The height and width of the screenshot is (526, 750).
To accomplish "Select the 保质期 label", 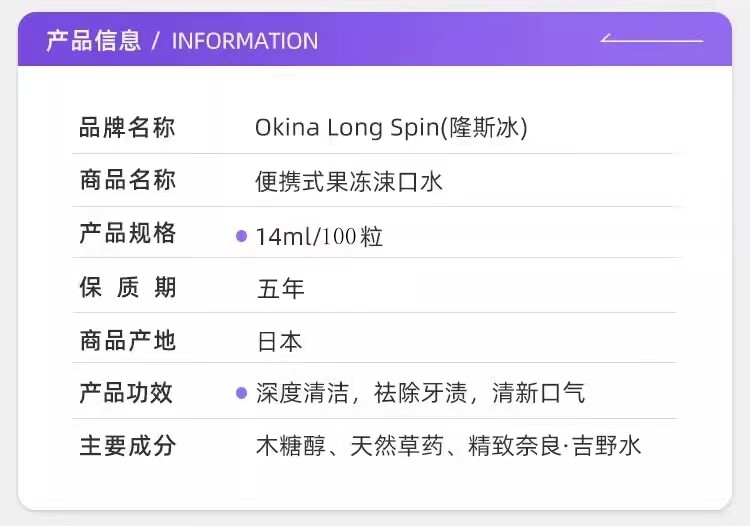I will click(x=127, y=288).
